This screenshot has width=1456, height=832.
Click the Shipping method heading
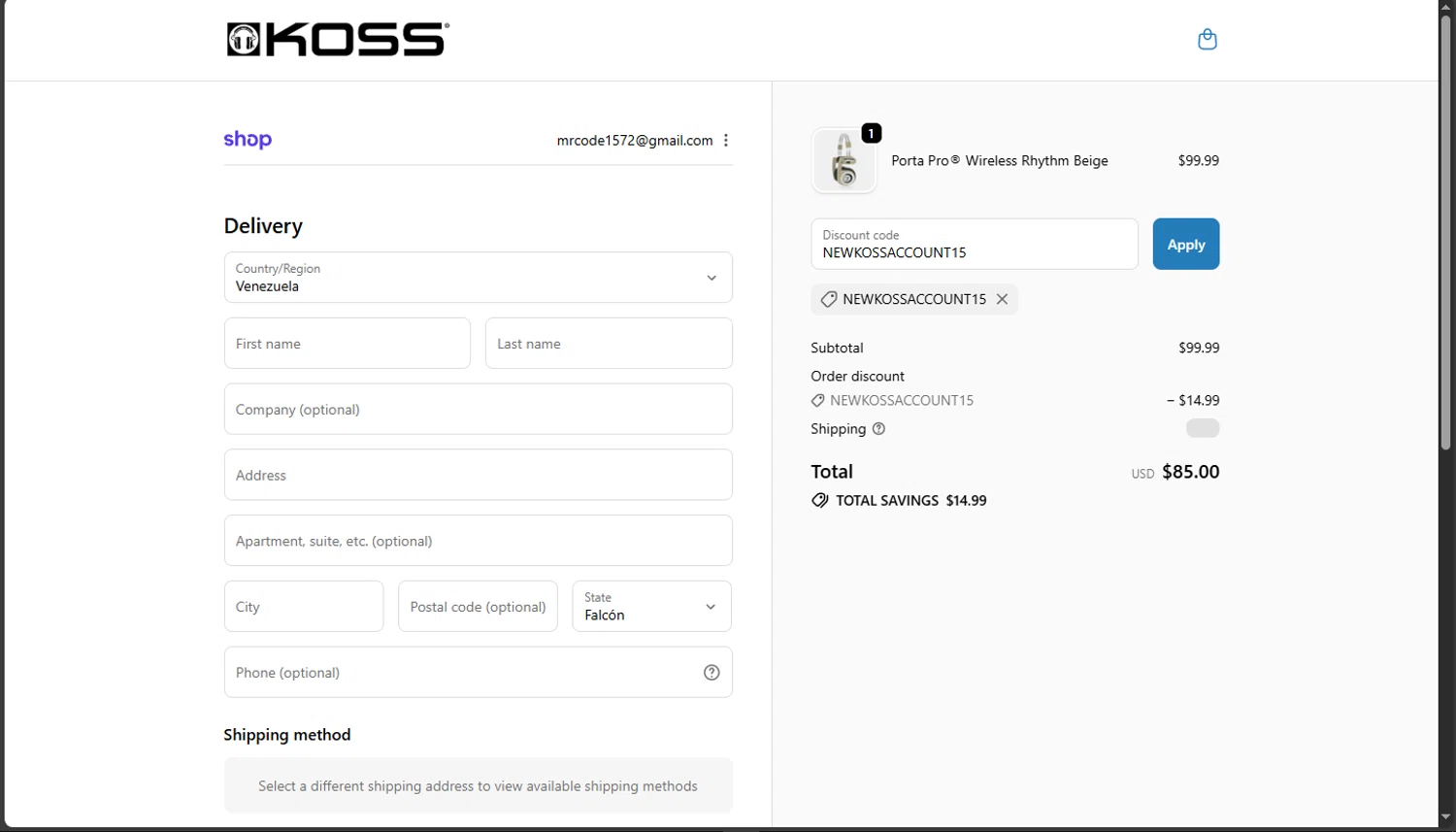coord(287,735)
